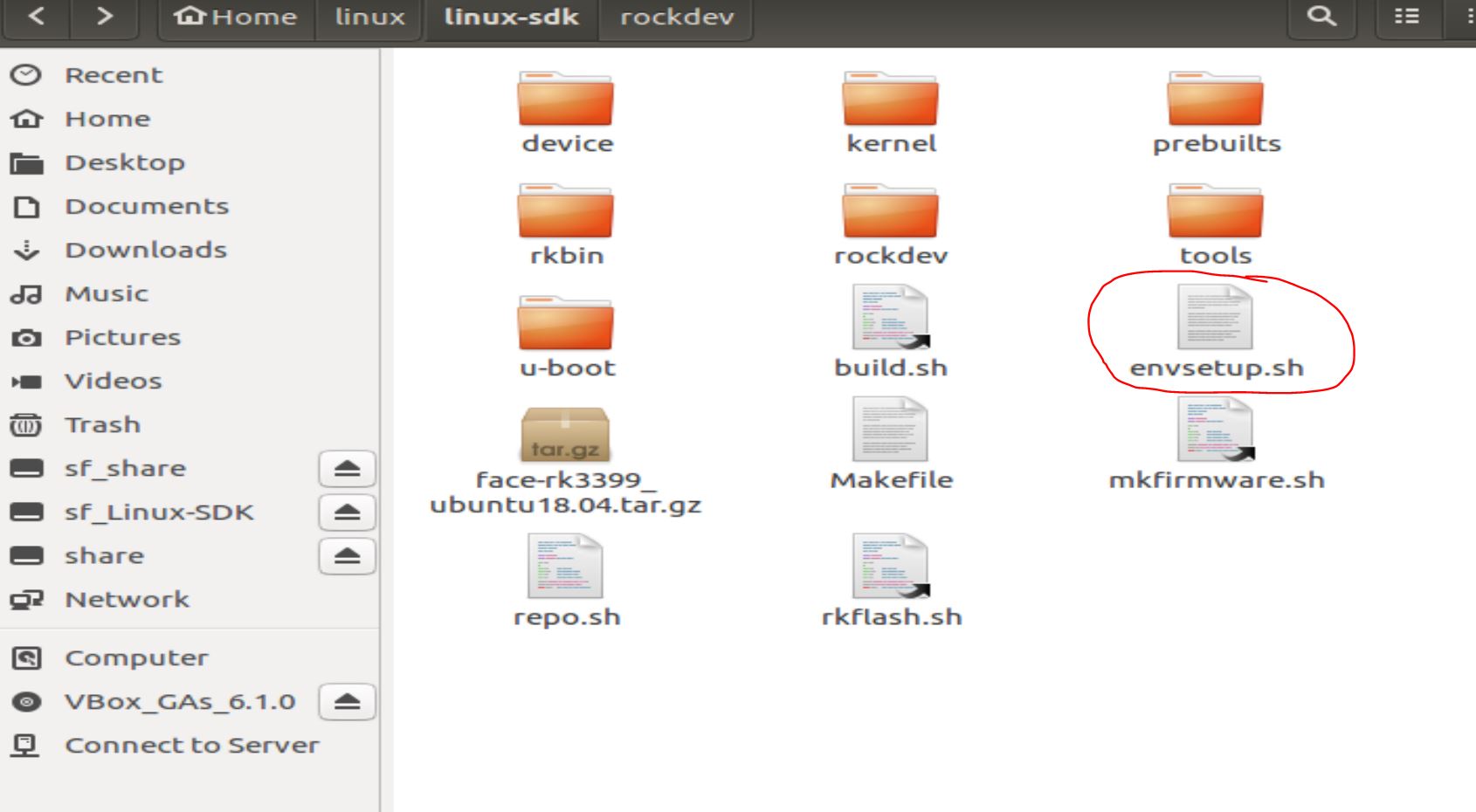The height and width of the screenshot is (812, 1476).
Task: Go back with the left arrow
Action: coord(37,16)
